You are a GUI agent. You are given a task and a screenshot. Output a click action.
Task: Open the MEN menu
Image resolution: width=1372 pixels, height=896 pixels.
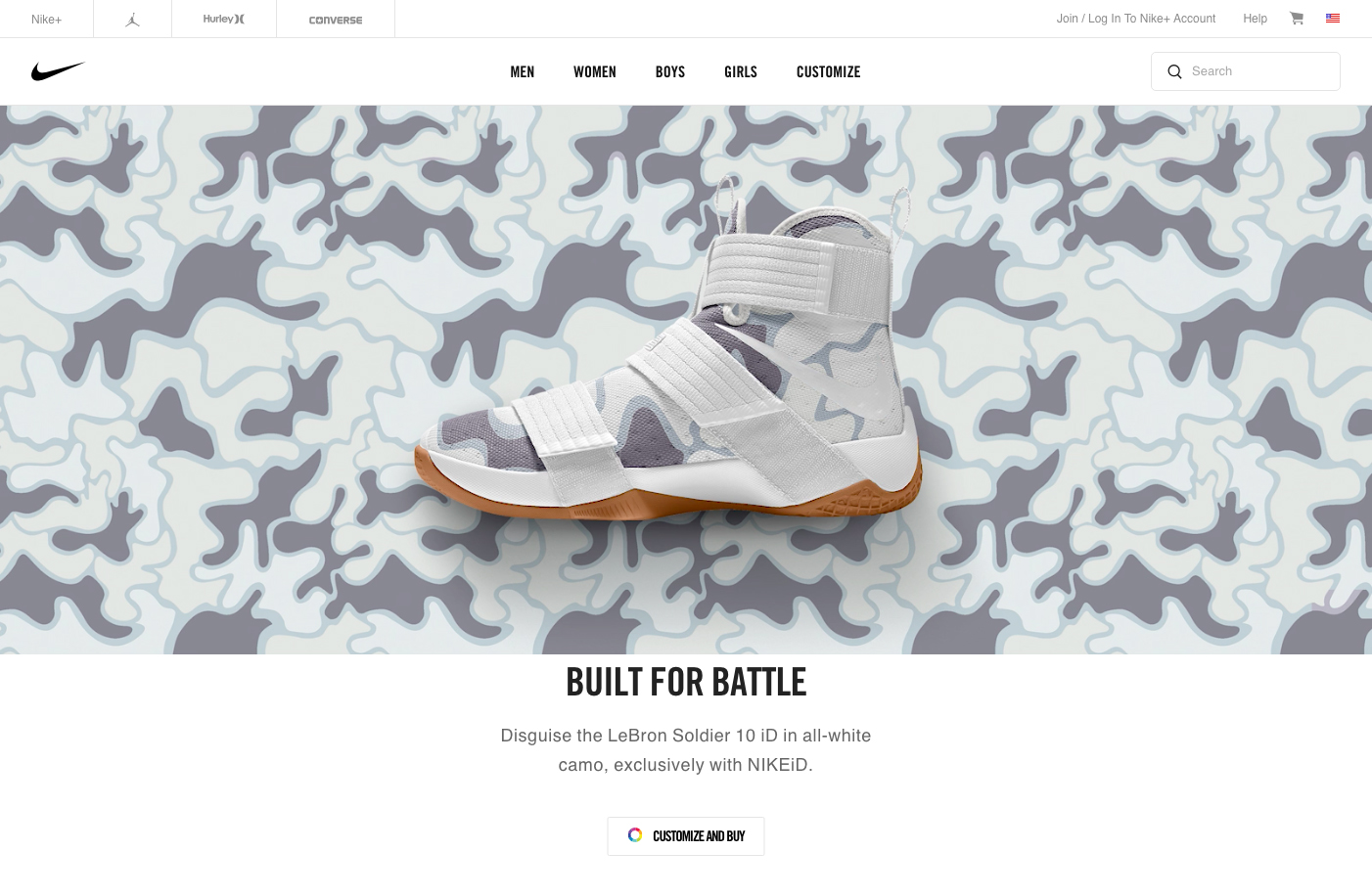tap(523, 71)
